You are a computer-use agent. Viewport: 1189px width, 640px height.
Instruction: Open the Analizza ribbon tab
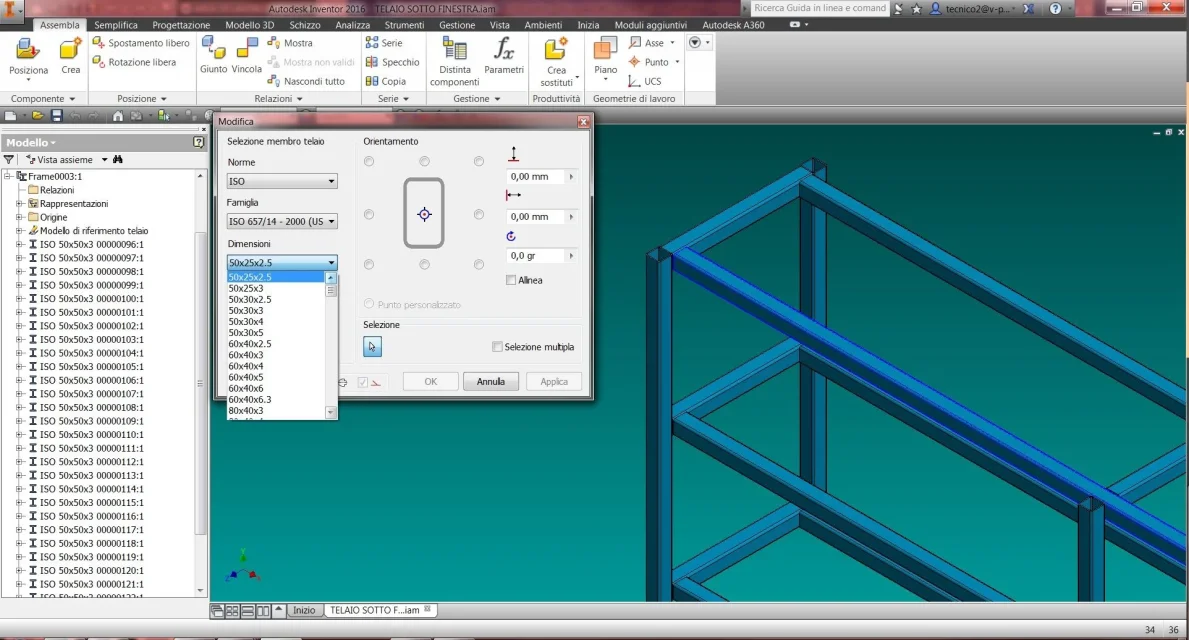click(x=353, y=25)
